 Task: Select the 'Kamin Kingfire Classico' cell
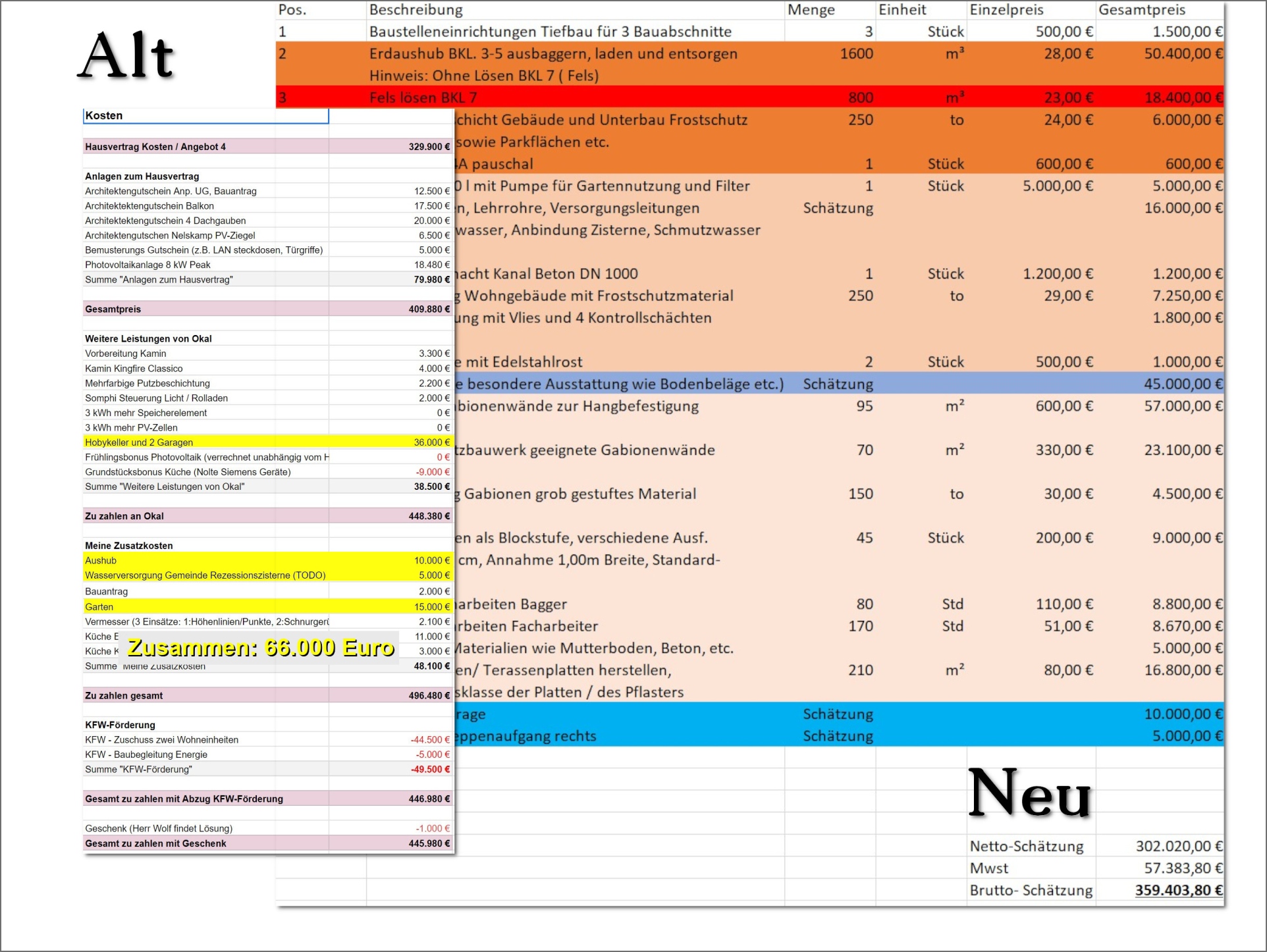[134, 369]
